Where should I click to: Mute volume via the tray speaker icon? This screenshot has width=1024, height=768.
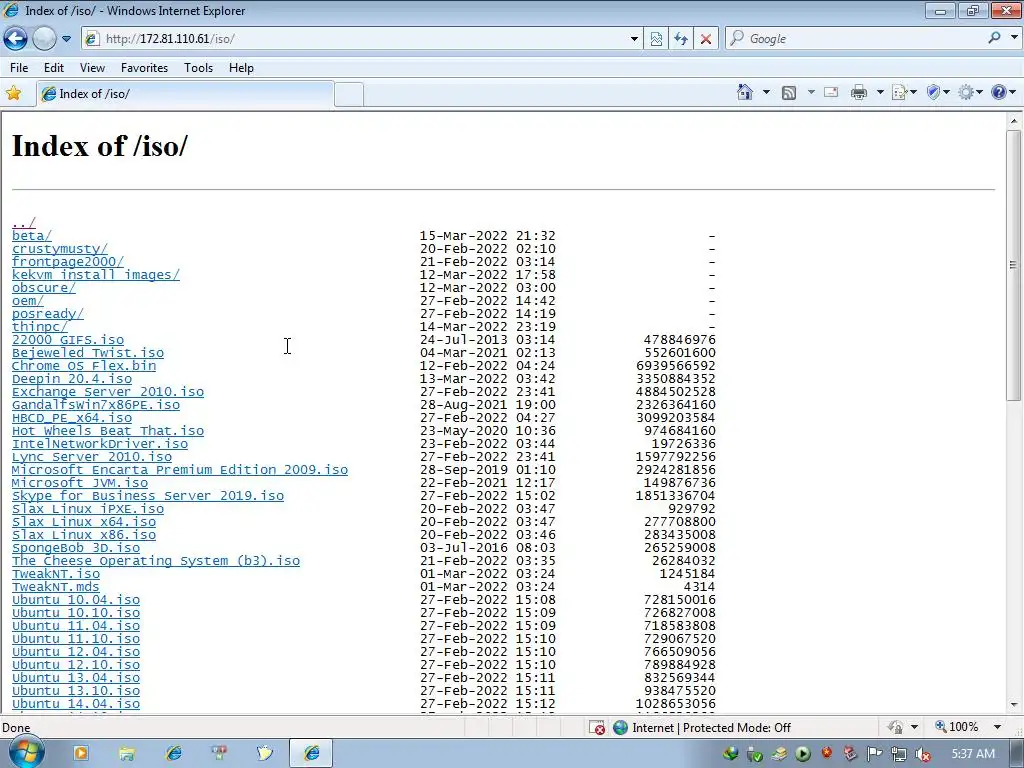(x=923, y=754)
